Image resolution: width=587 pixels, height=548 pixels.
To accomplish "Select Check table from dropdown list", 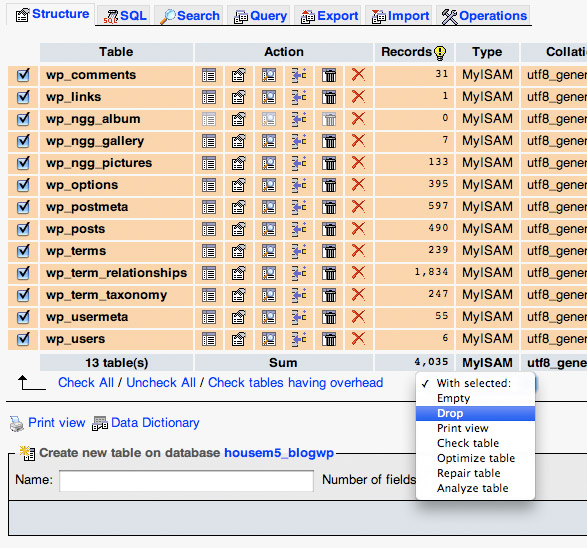I will 475,443.
